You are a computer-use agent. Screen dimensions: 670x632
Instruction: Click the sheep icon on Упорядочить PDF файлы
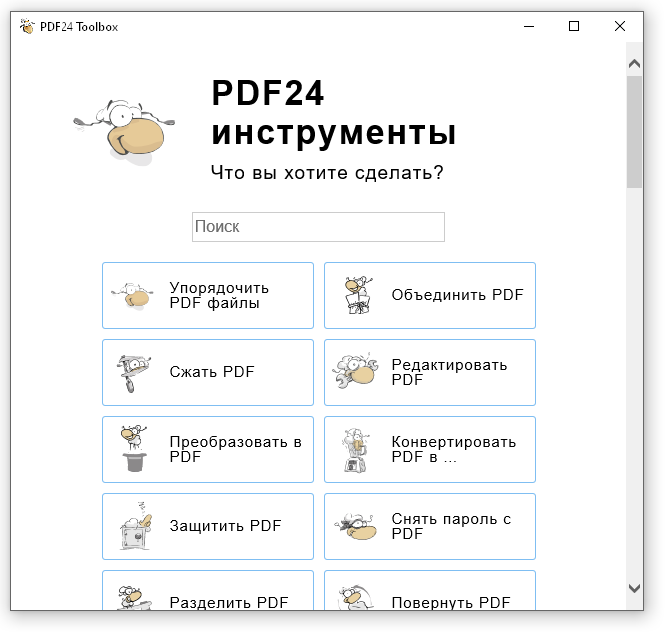coord(132,296)
